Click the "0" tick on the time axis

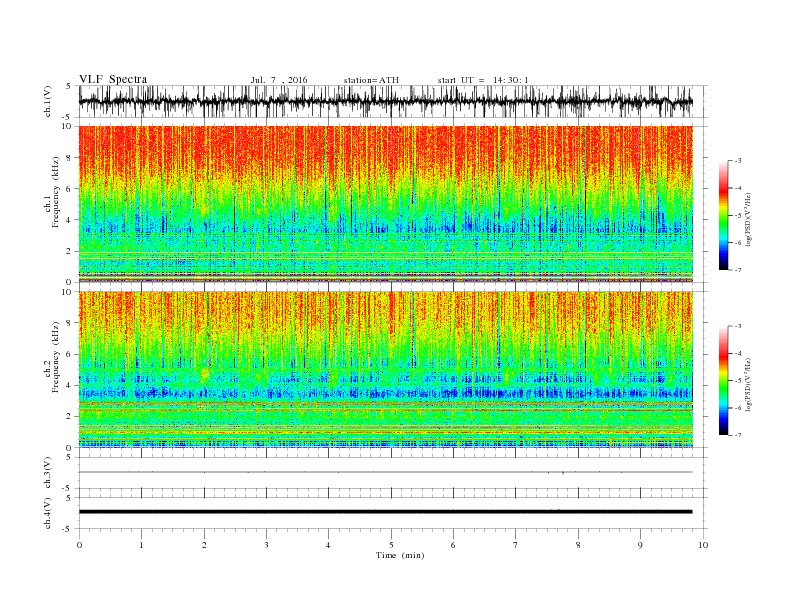click(79, 545)
